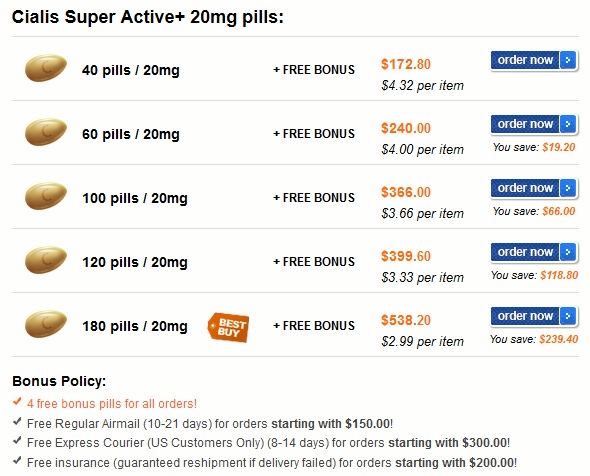
Task: Click the pill image for 60 pills
Action: click(x=46, y=132)
